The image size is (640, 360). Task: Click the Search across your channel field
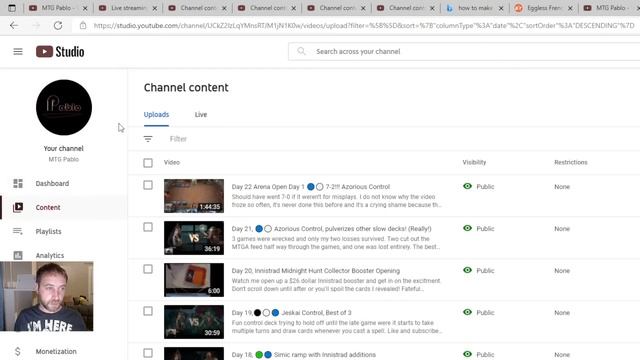(x=464, y=51)
